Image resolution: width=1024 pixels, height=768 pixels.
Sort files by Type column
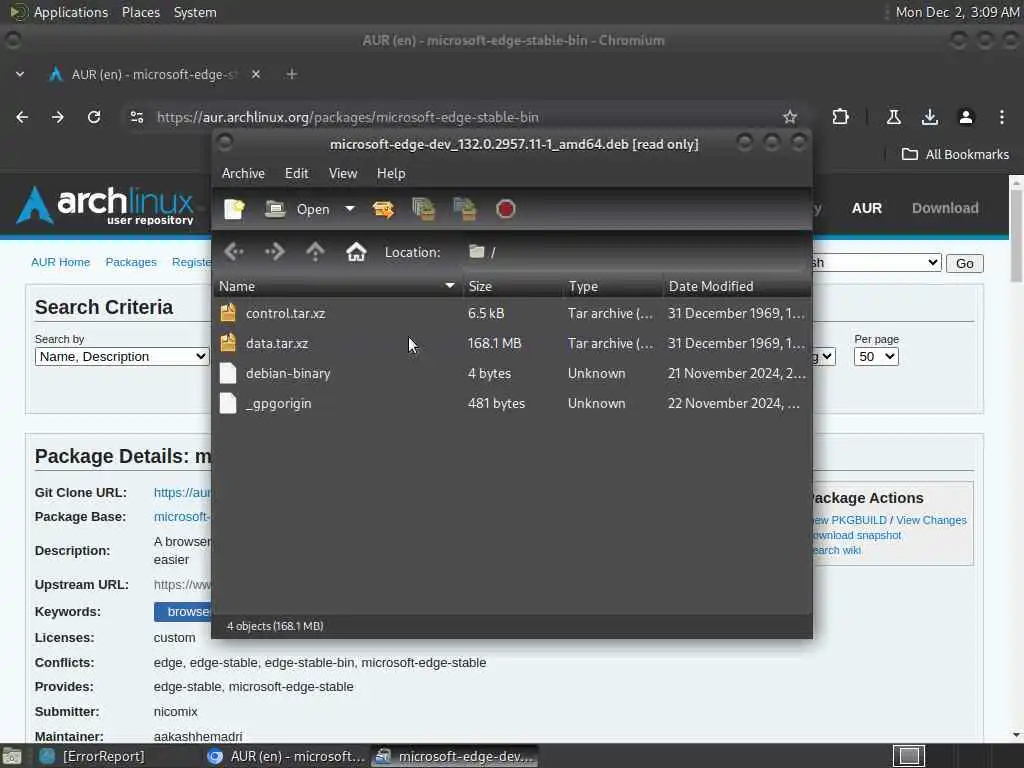613,286
